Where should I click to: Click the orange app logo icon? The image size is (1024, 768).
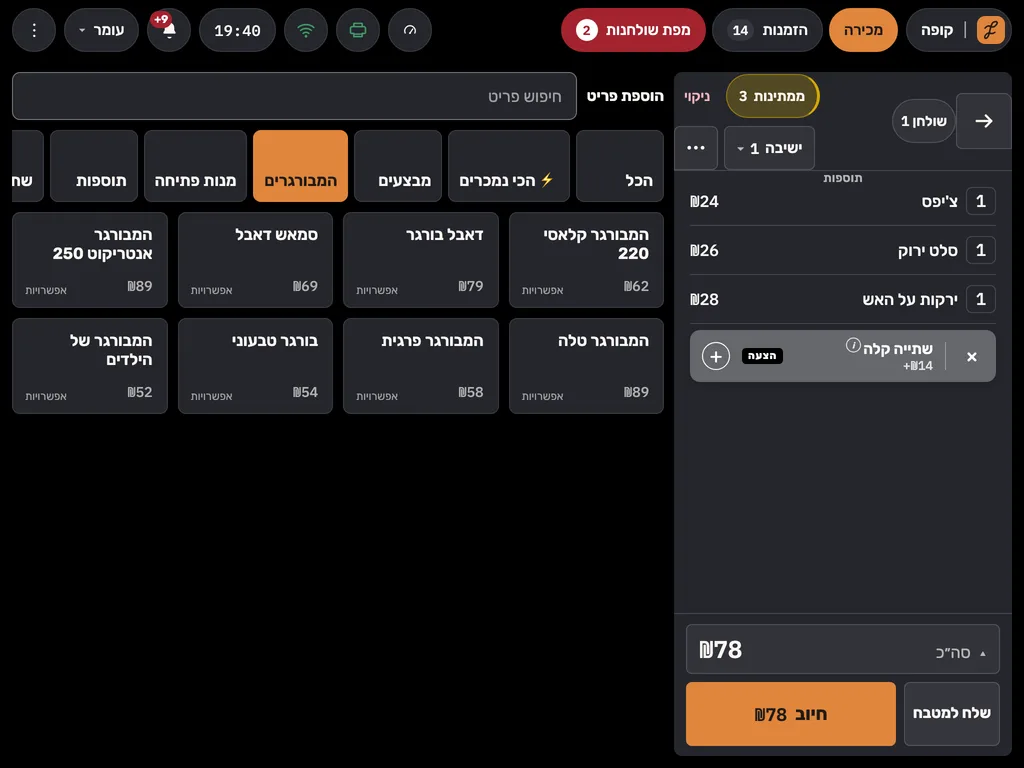(990, 30)
